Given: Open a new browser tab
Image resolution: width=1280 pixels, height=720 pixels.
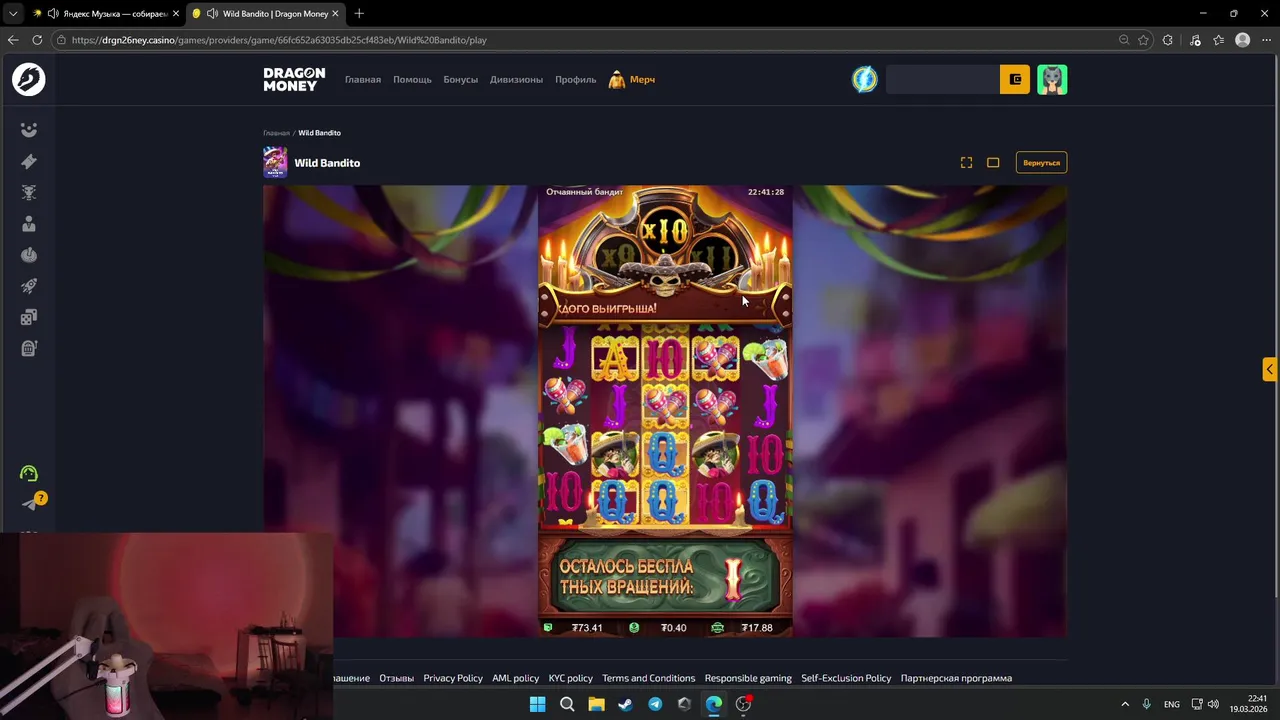Looking at the screenshot, I should click(x=359, y=14).
